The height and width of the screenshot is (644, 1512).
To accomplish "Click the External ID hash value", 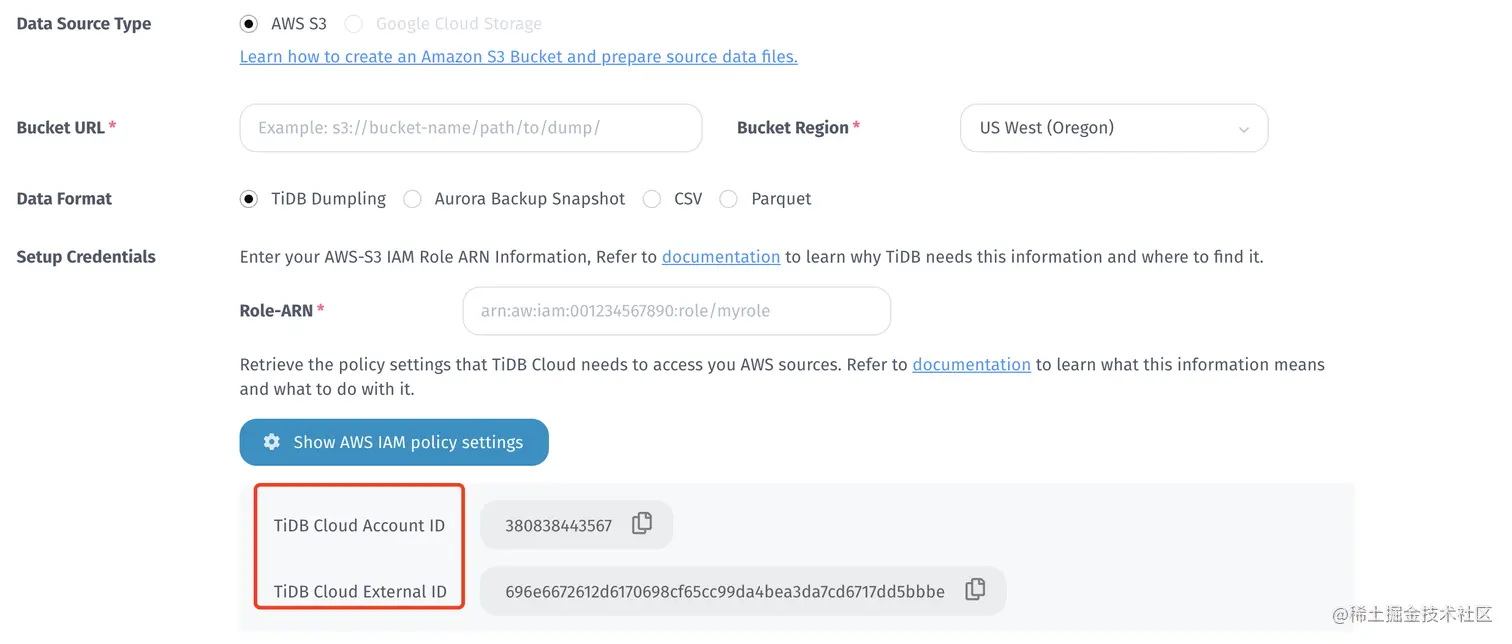I will pyautogui.click(x=724, y=591).
